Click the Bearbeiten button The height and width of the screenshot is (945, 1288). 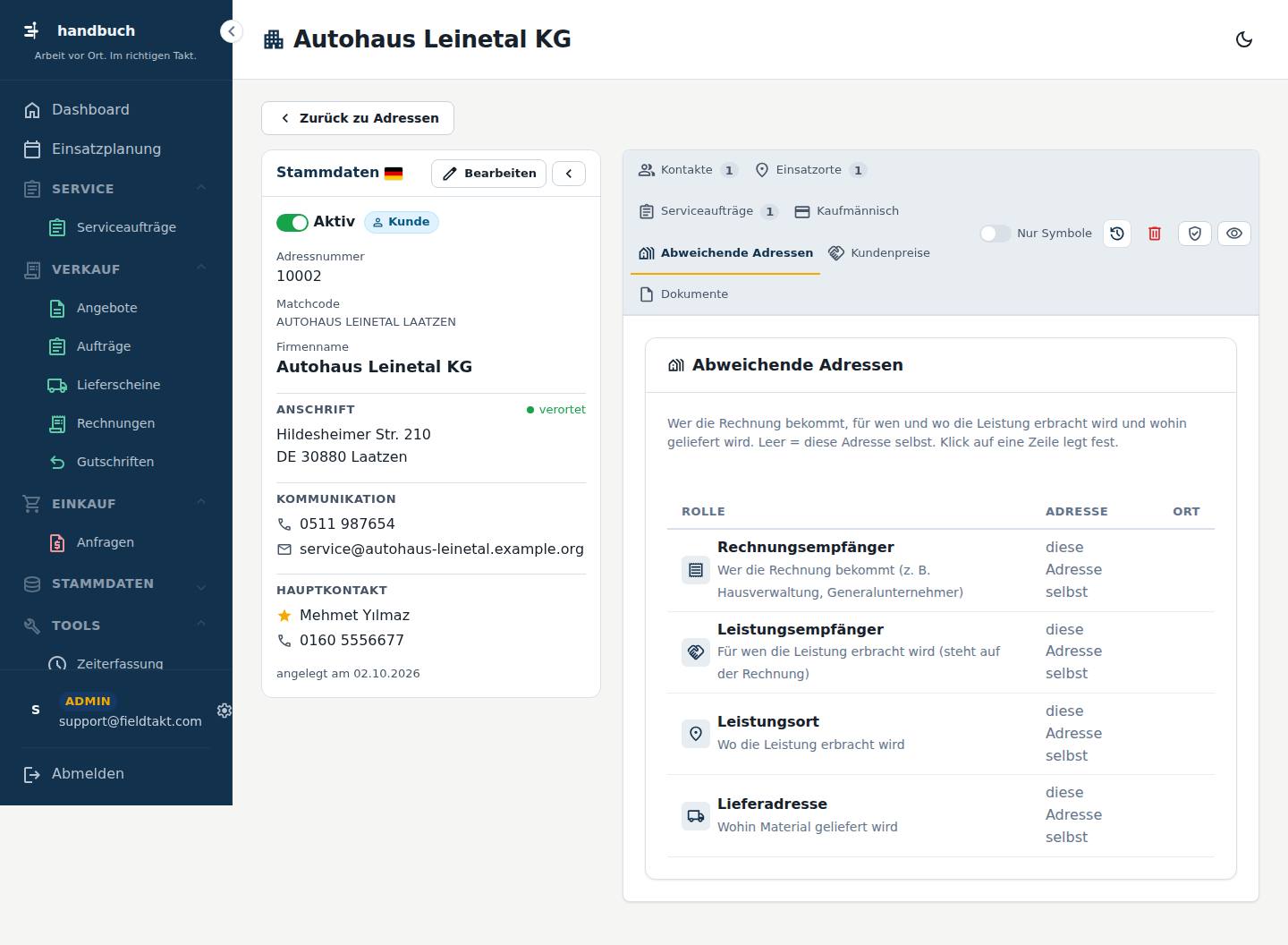(x=488, y=174)
